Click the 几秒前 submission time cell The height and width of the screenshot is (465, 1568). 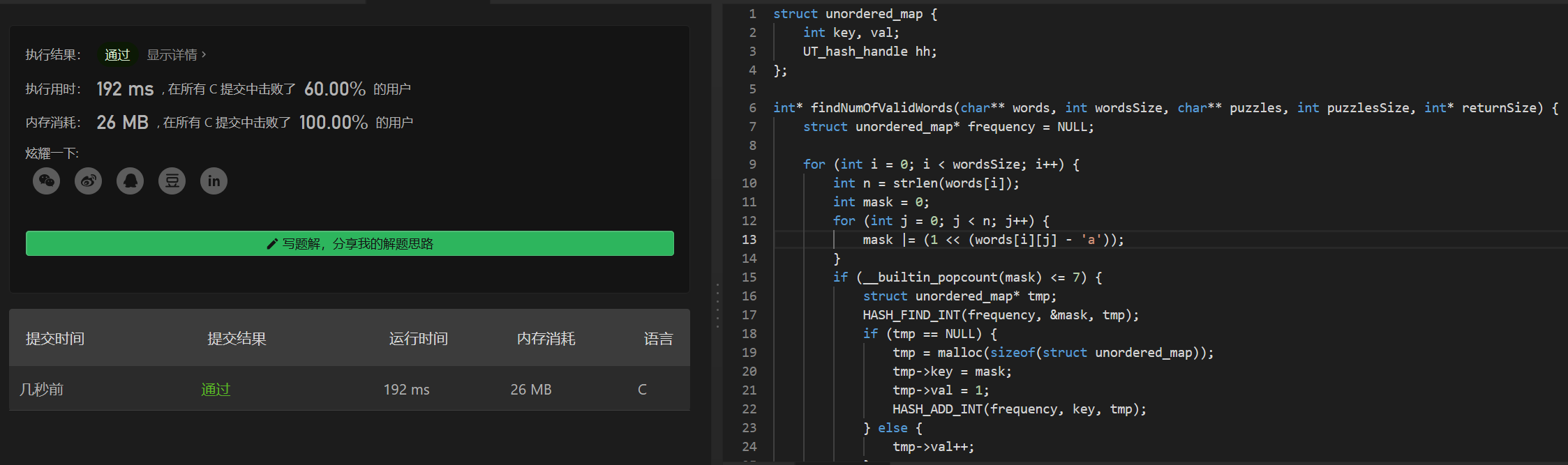[41, 390]
